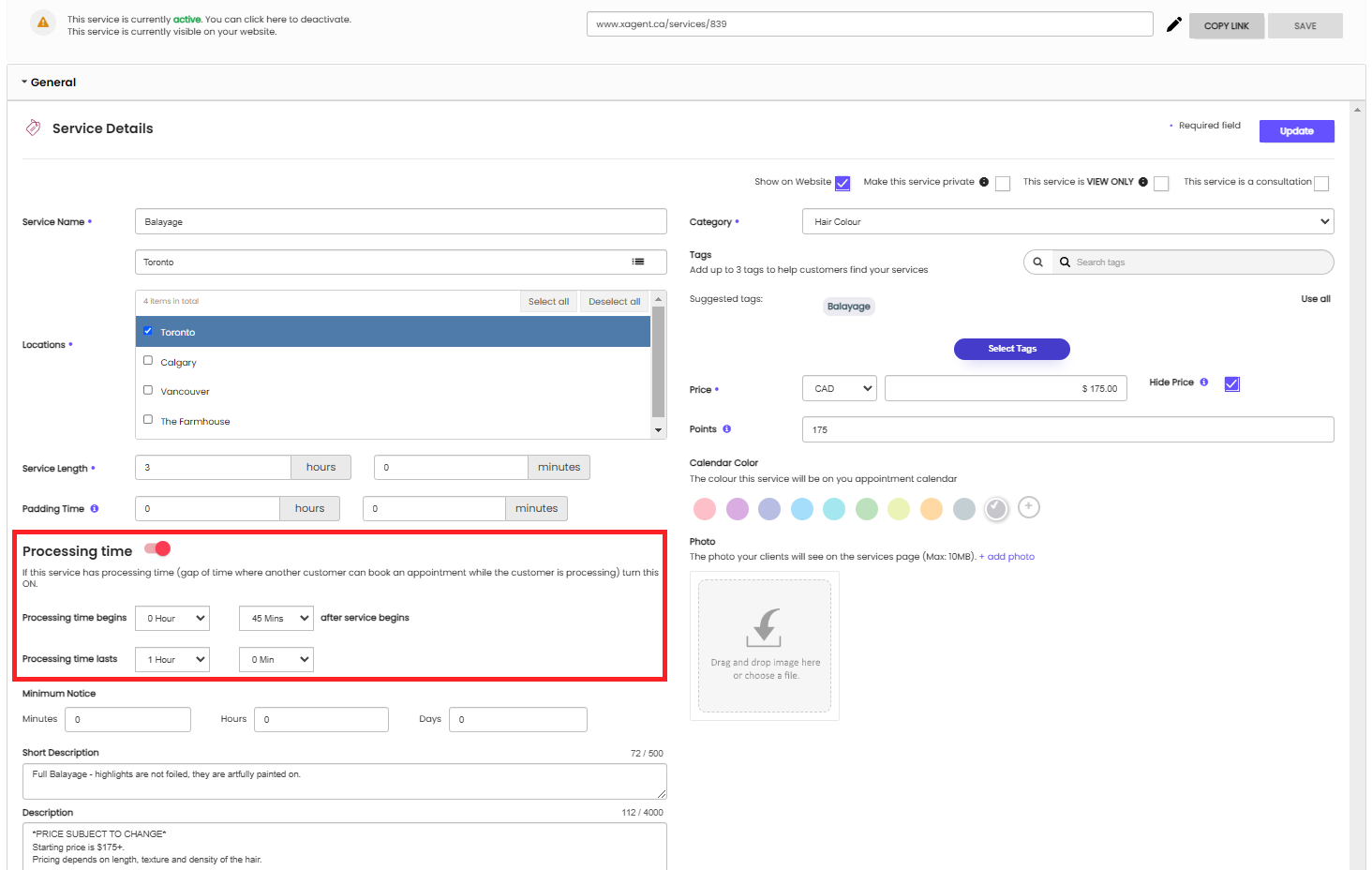Screen dimensions: 1372x870
Task: Click the Padding Time minutes field
Action: (434, 508)
